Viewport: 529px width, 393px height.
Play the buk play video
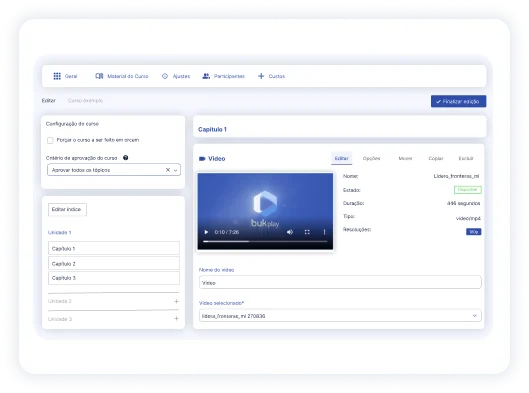point(206,232)
